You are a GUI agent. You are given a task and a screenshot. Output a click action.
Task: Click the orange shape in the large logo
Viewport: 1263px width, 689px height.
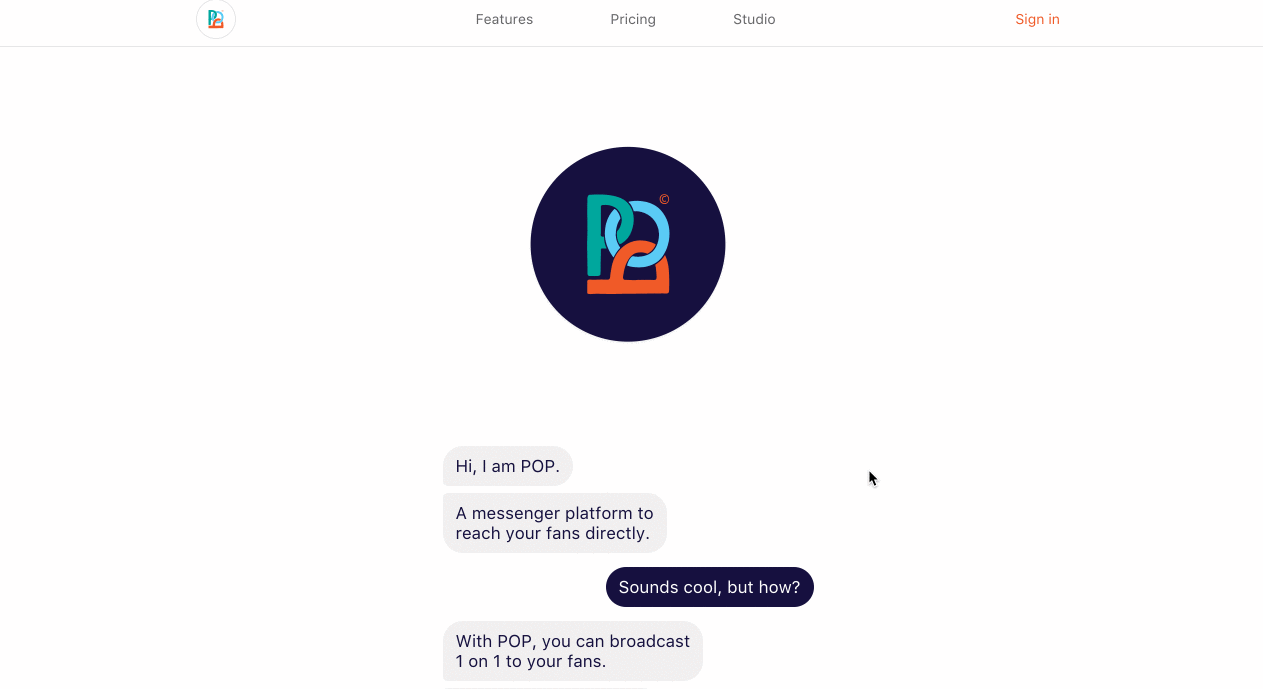tap(628, 283)
